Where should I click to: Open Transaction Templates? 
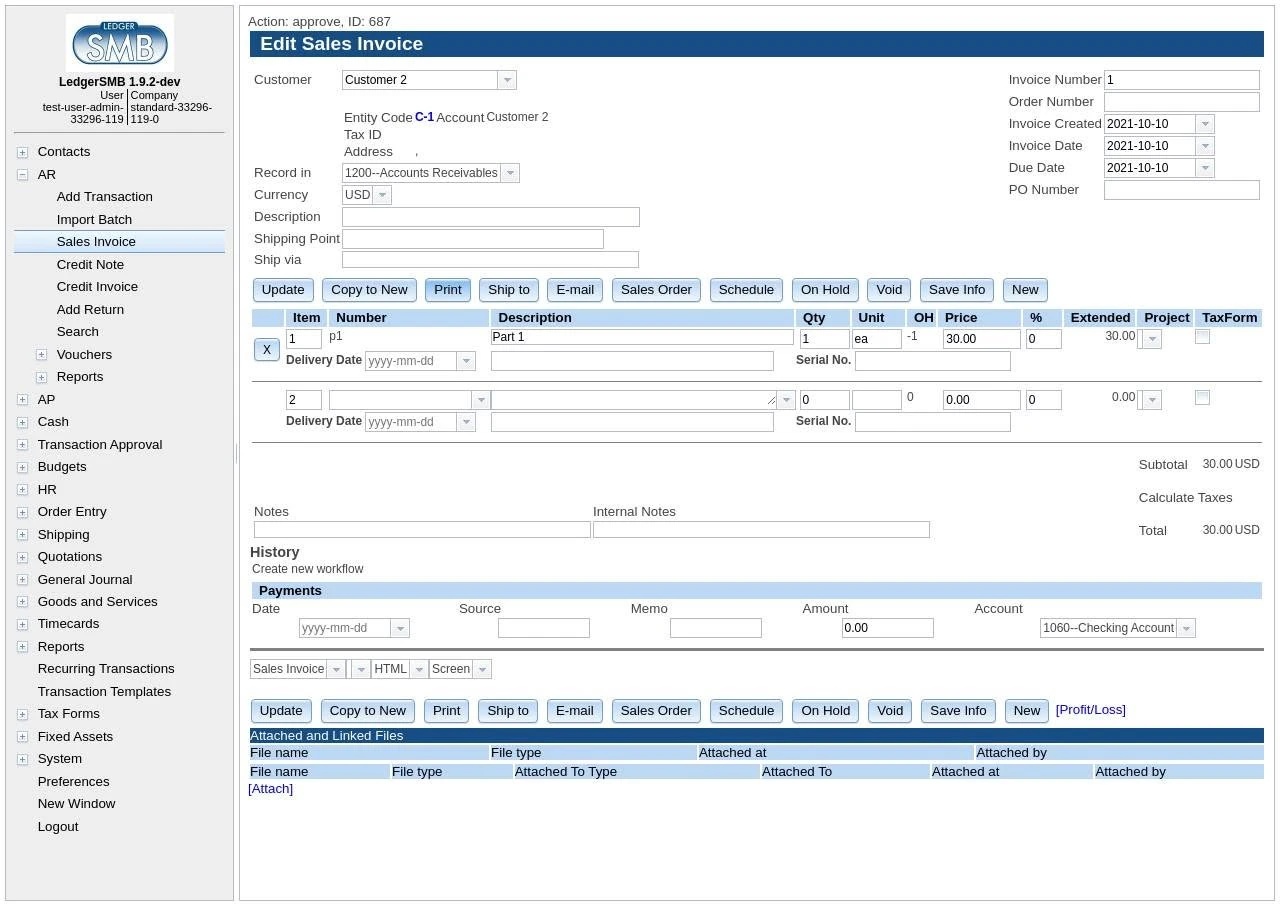[x=104, y=692]
